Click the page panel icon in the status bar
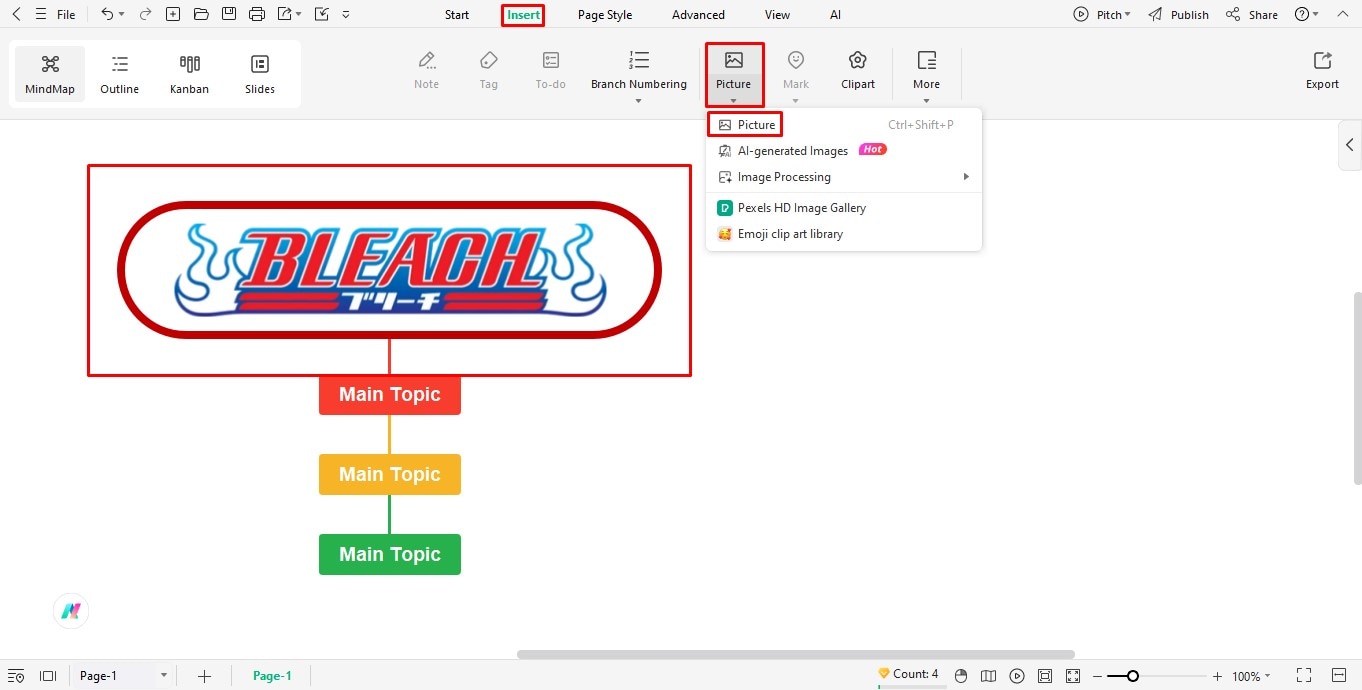This screenshot has width=1362, height=690. [47, 676]
